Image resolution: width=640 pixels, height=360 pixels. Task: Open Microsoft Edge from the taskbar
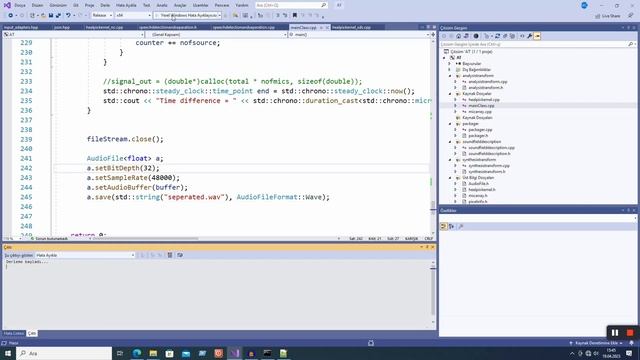coord(137,353)
